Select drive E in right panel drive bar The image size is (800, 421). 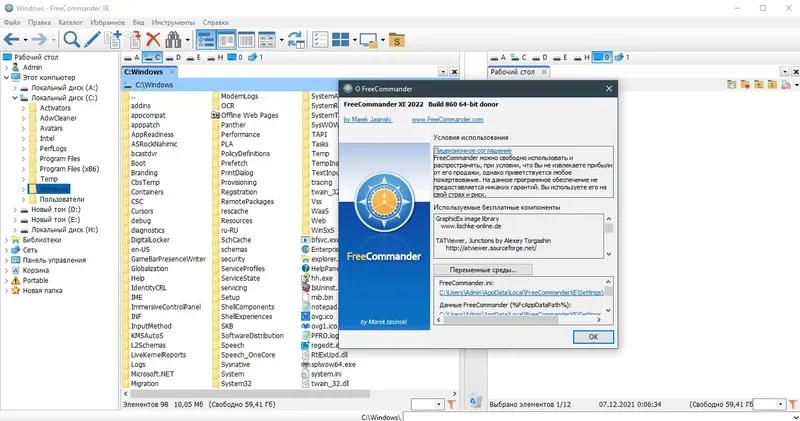coord(559,58)
